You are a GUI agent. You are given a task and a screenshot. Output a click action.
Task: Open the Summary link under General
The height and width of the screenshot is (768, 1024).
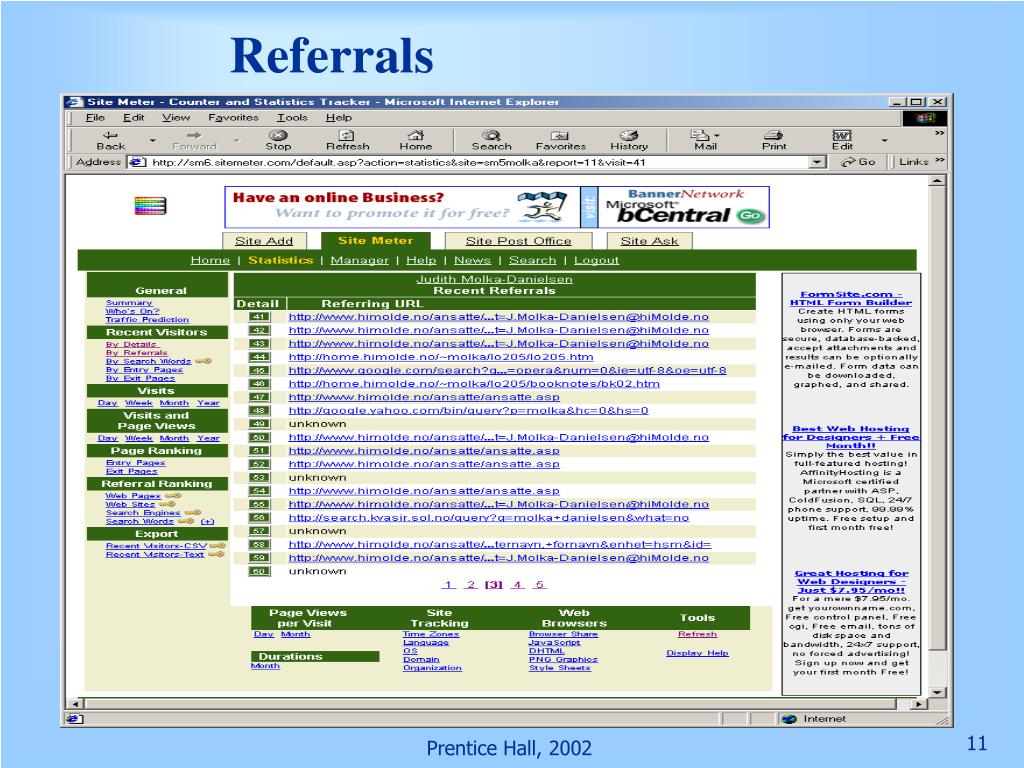pyautogui.click(x=129, y=303)
